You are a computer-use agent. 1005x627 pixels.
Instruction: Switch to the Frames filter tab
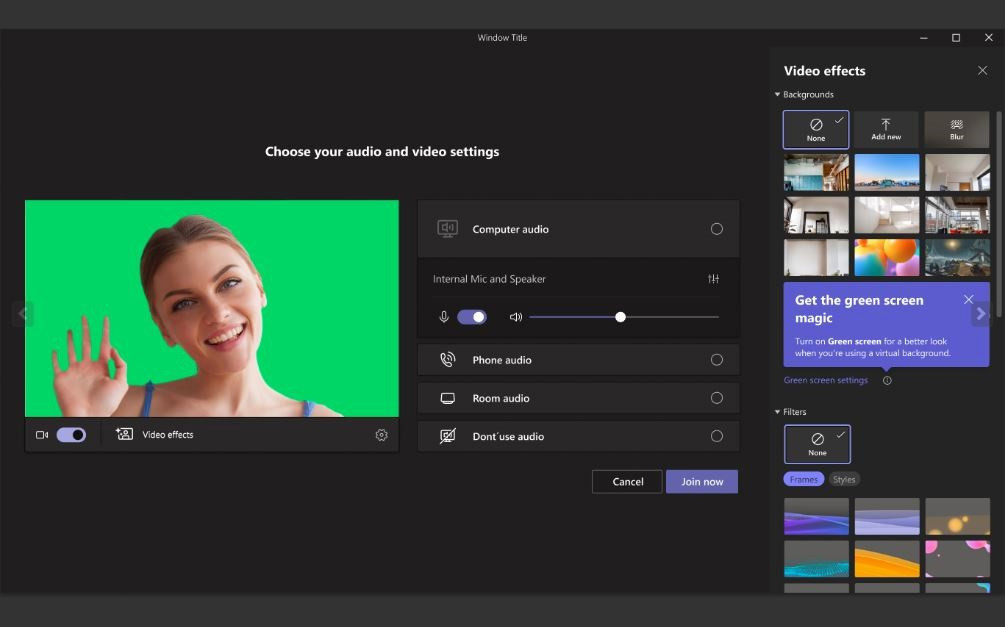[x=803, y=479]
